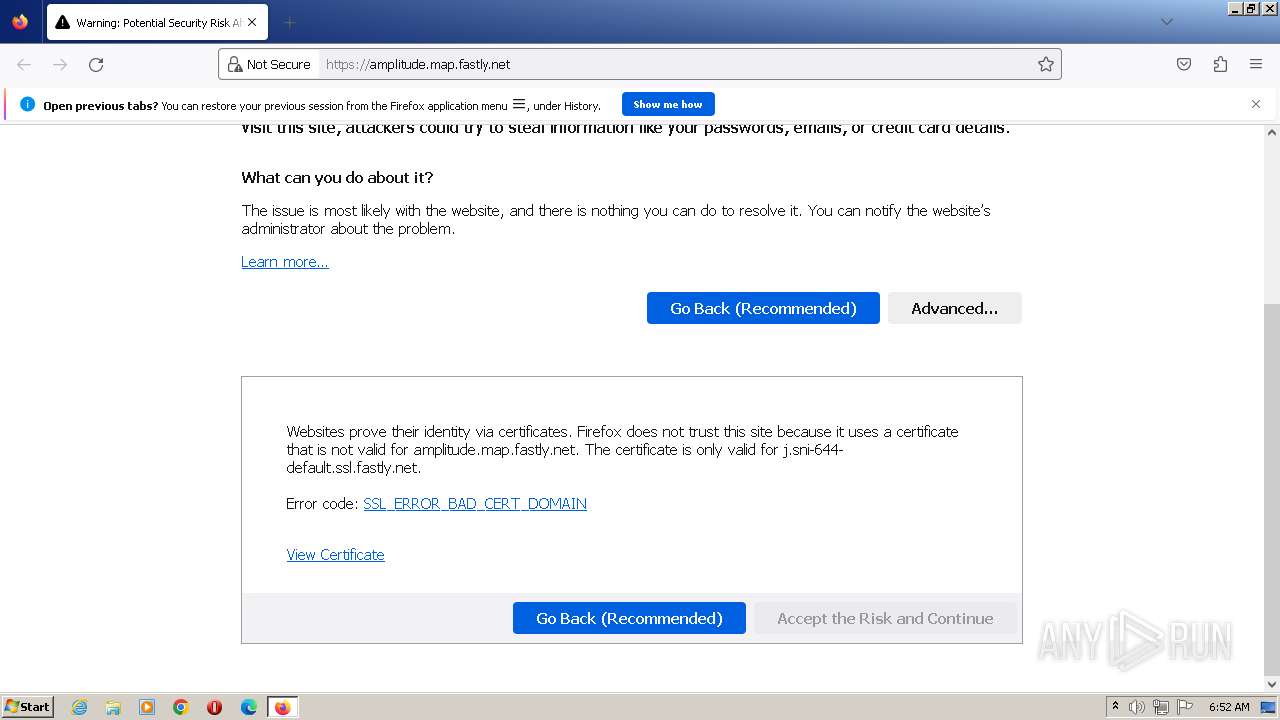Open the Extensions puzzle icon
1280x720 pixels.
pos(1220,64)
